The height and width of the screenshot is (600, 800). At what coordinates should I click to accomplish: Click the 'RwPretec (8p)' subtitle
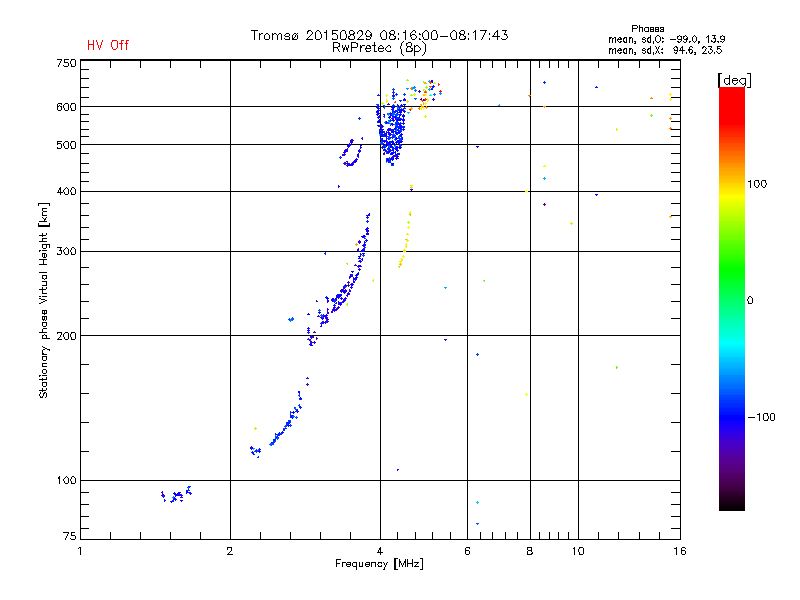(379, 48)
